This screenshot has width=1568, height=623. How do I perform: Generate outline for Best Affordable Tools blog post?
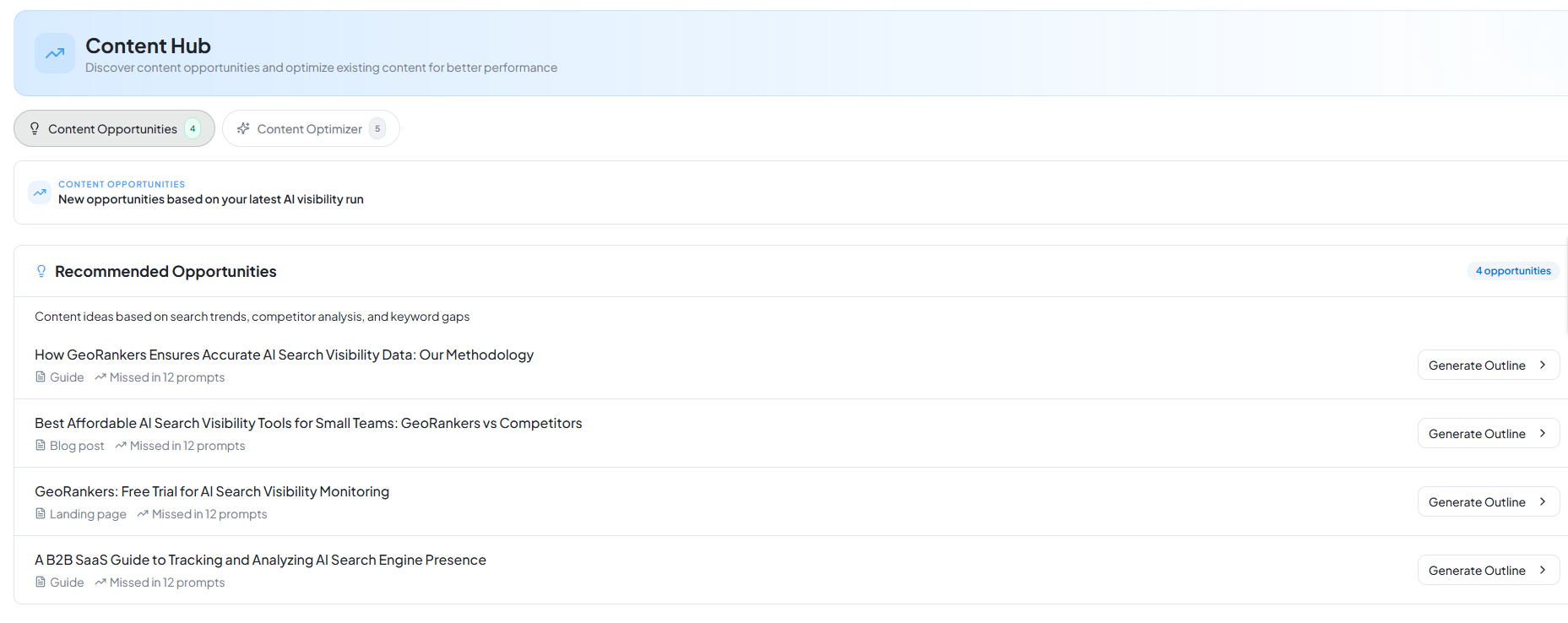point(1488,433)
